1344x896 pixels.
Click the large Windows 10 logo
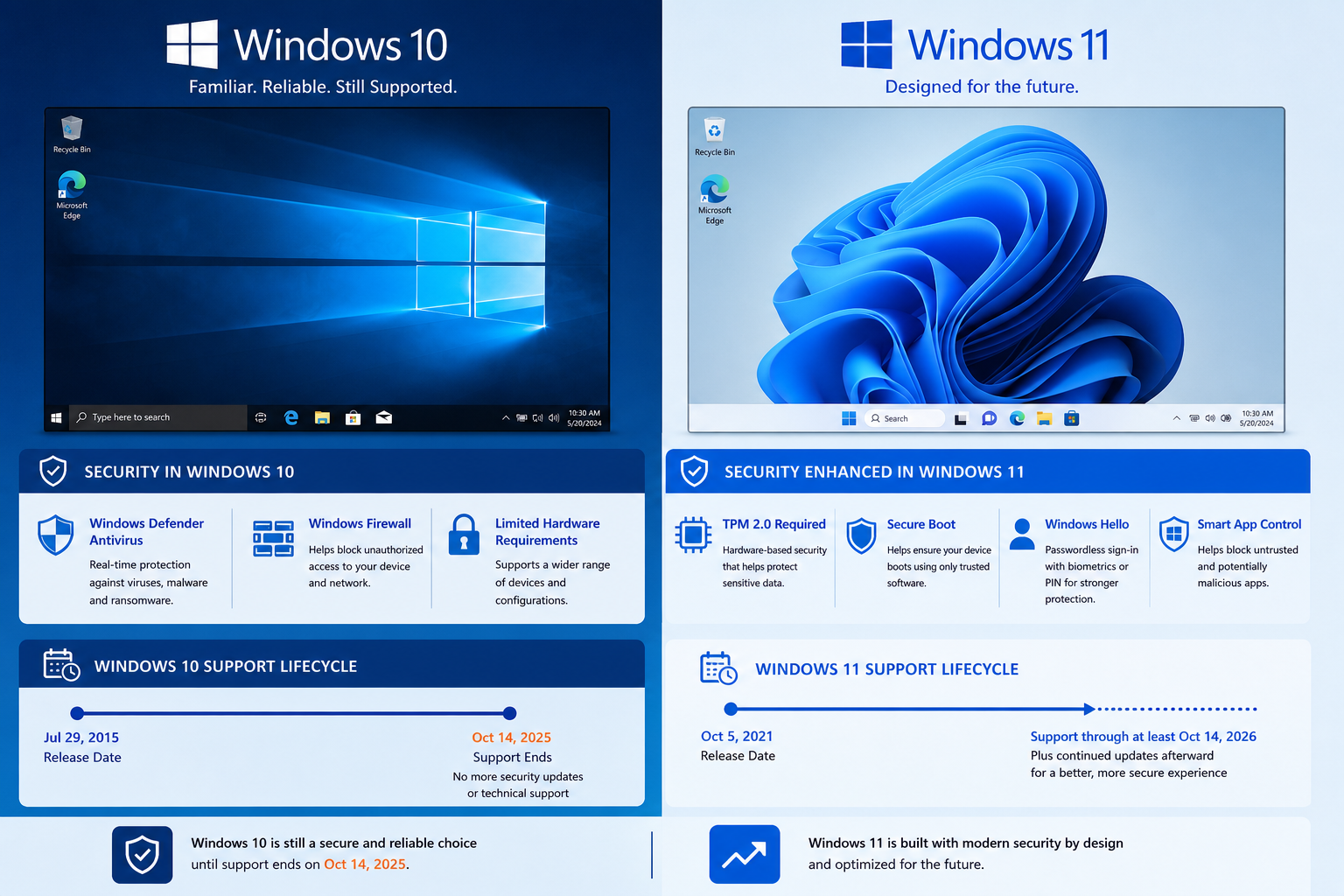tap(192, 45)
